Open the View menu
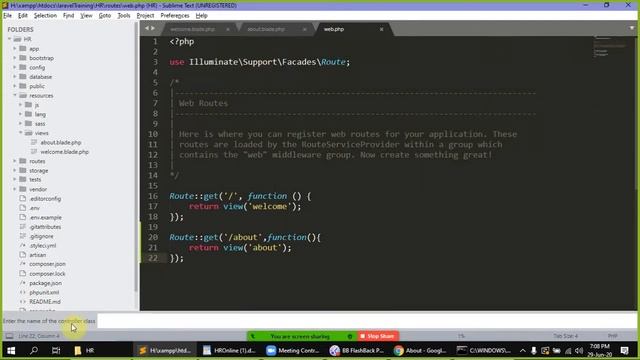640x360 pixels. (86, 16)
